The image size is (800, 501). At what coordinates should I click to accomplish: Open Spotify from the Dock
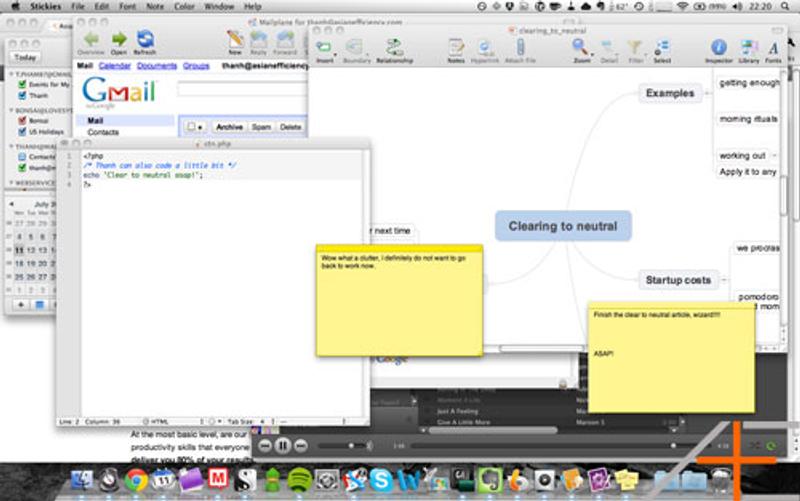tap(299, 480)
